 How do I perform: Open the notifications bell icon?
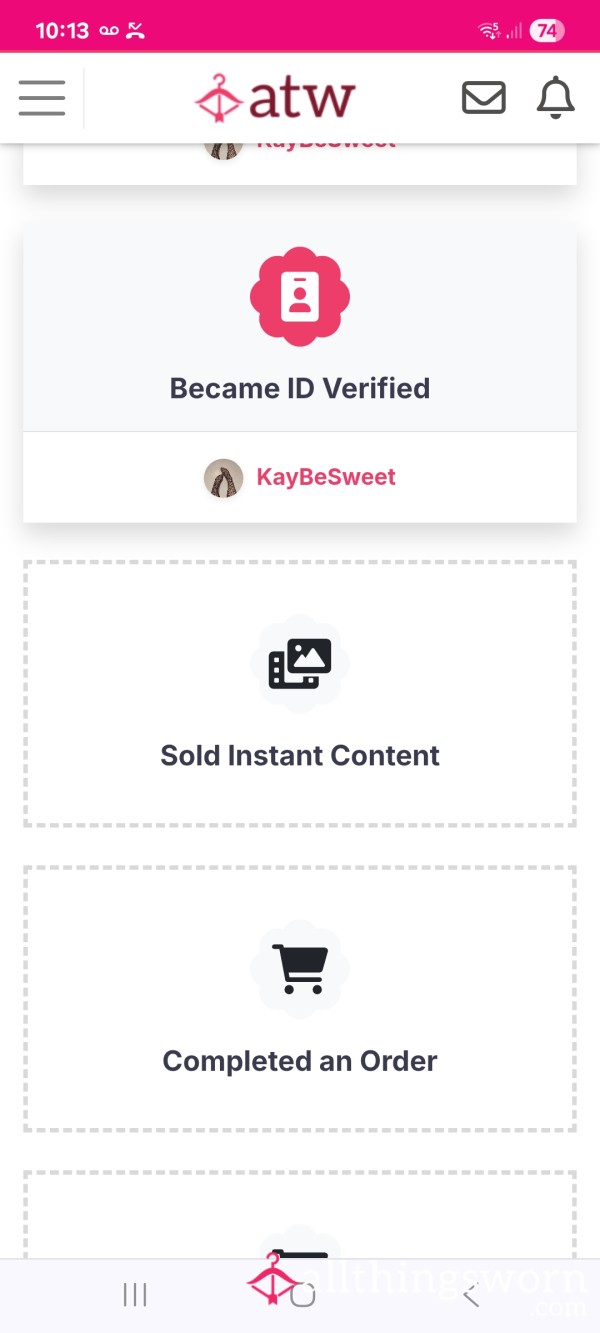pyautogui.click(x=556, y=97)
